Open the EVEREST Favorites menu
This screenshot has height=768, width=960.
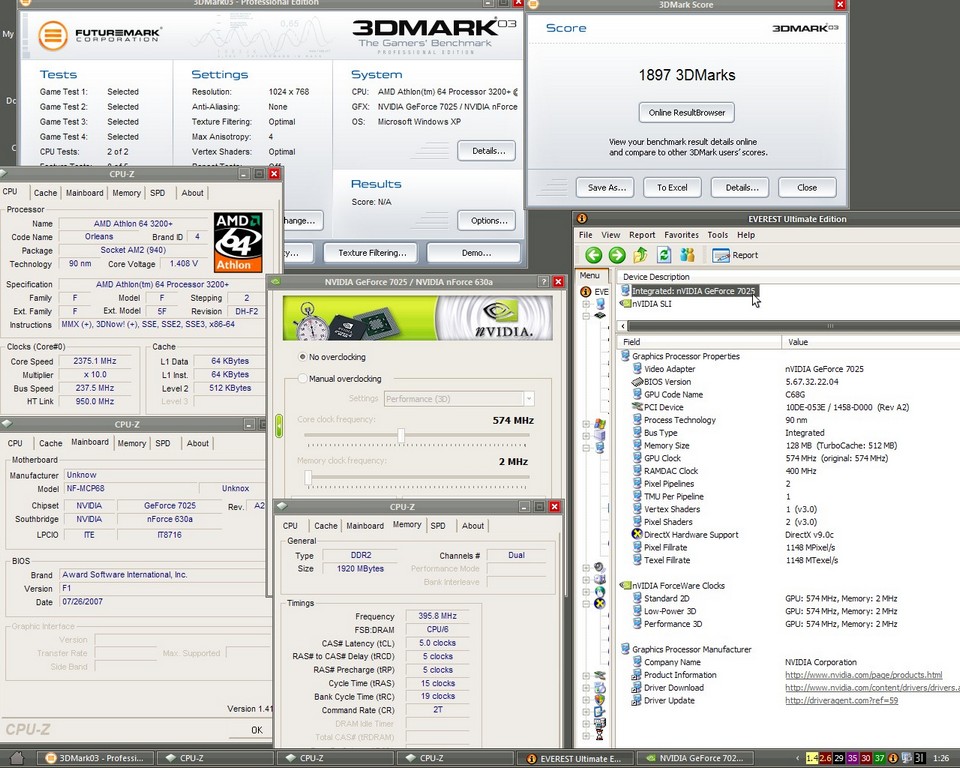(681, 235)
